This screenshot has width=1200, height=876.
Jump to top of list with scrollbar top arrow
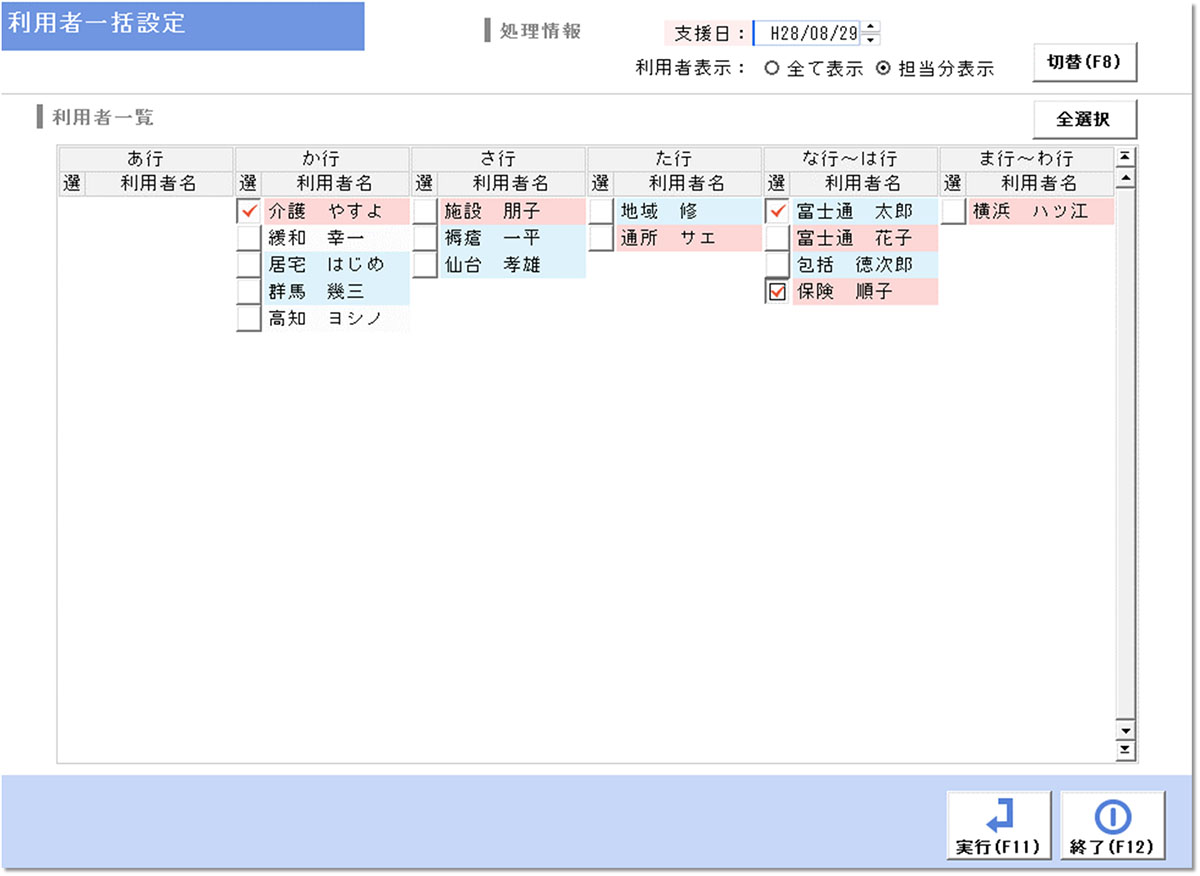(x=1126, y=156)
